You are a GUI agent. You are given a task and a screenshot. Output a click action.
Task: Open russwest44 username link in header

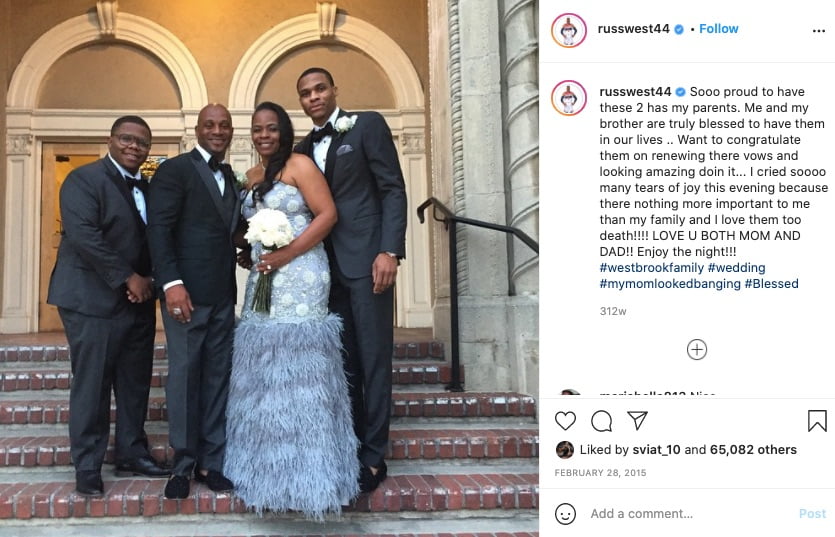(633, 29)
